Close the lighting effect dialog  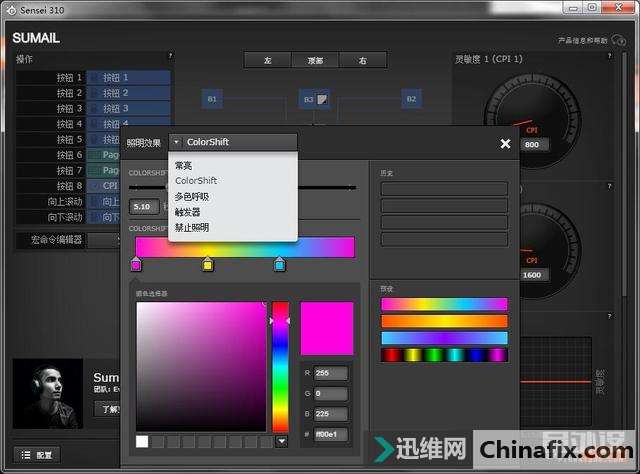[x=505, y=143]
